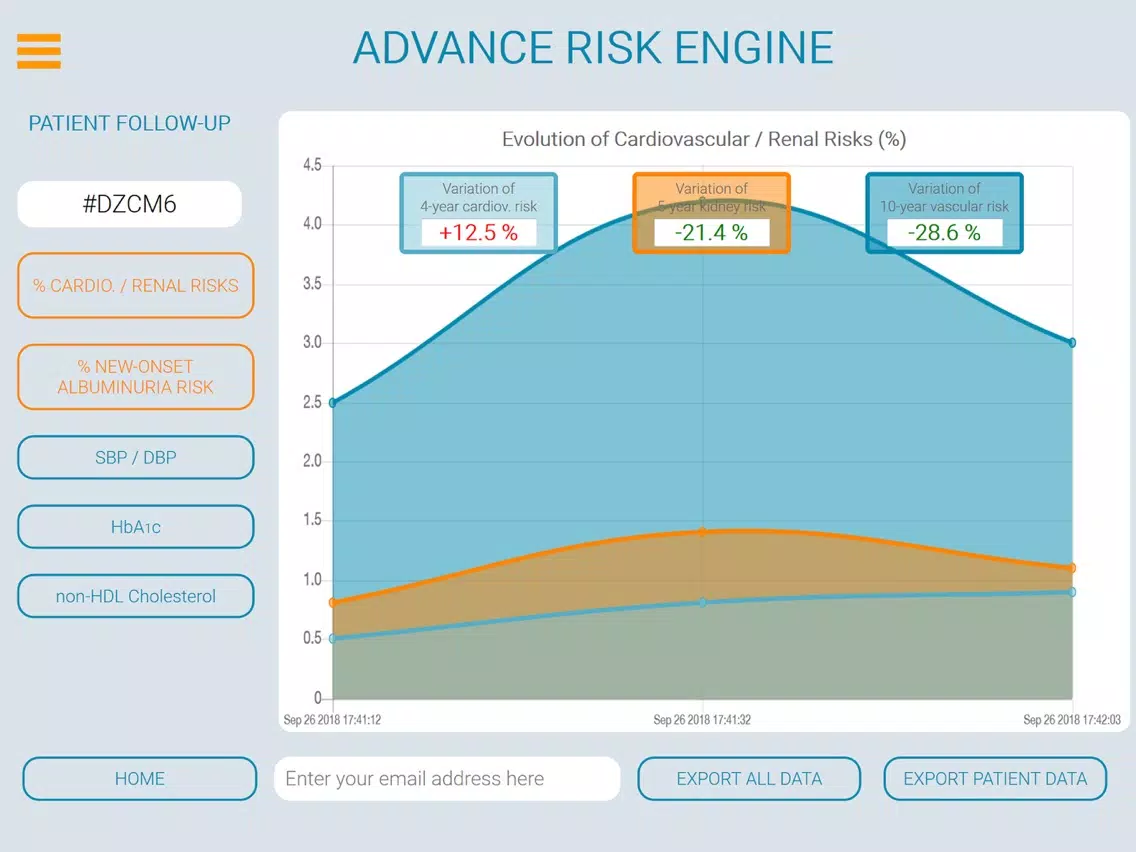The height and width of the screenshot is (852, 1136).
Task: Select the orange middle data point at 1.4
Action: pos(702,532)
